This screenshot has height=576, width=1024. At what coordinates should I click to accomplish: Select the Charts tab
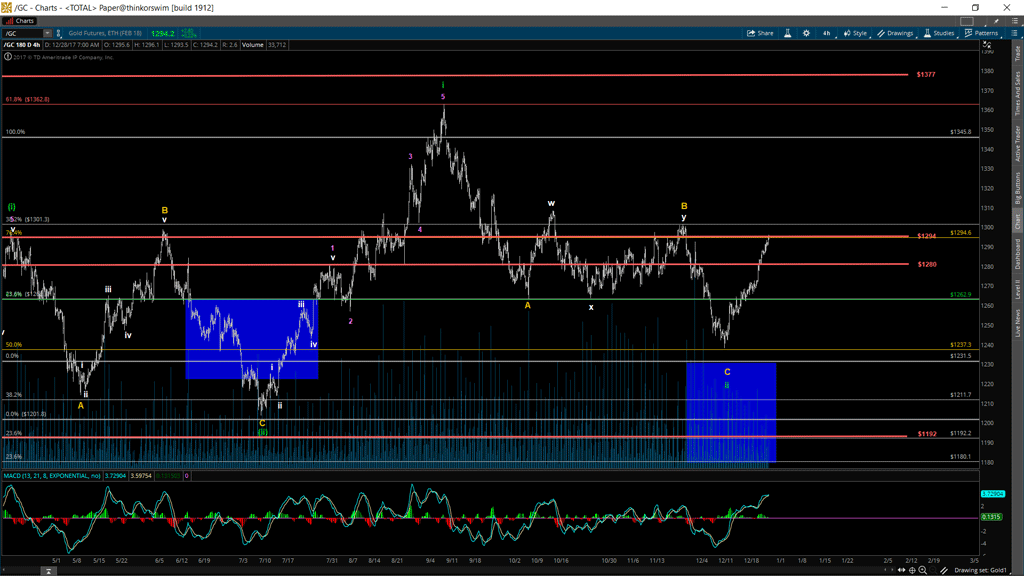point(20,20)
